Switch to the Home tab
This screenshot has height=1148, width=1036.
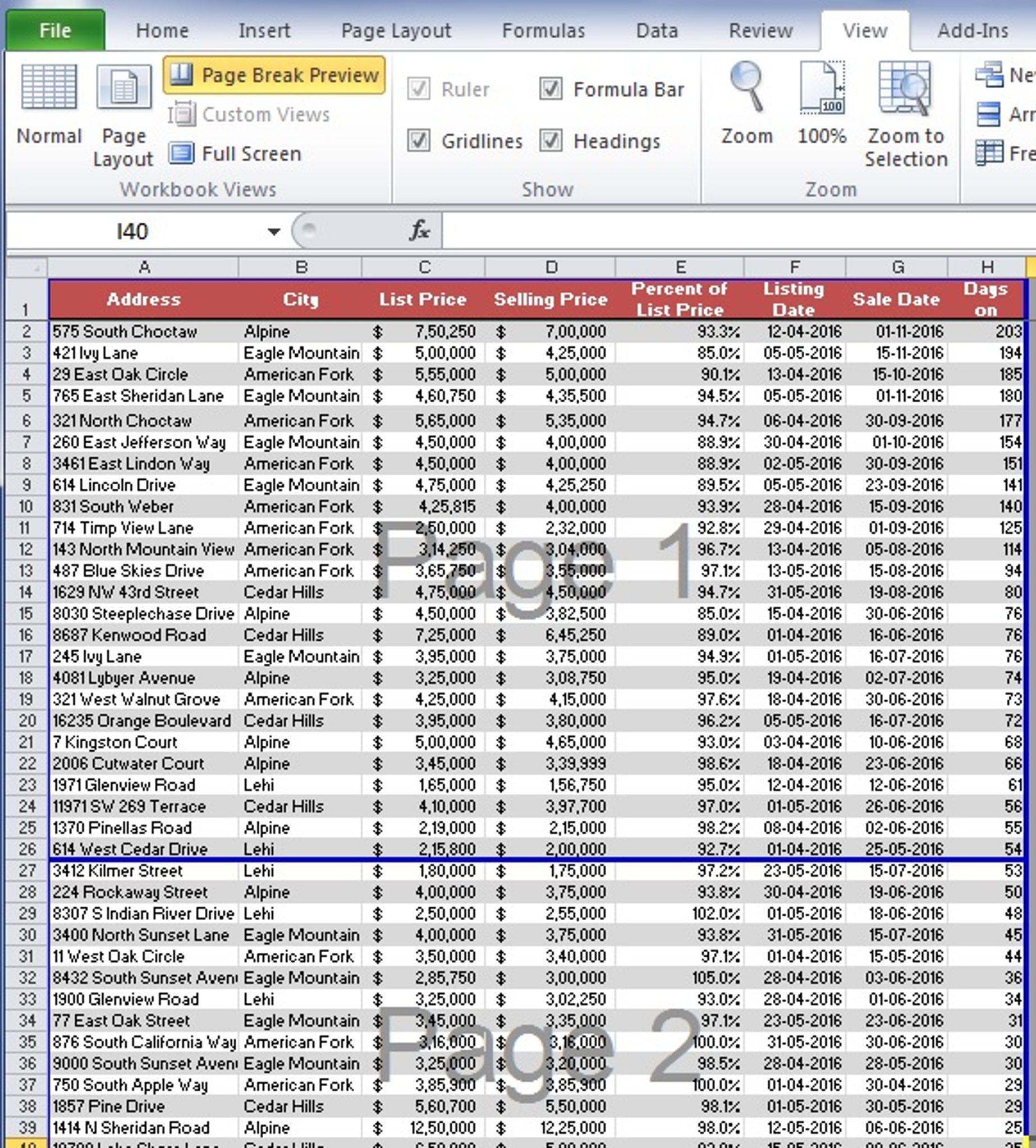click(162, 30)
